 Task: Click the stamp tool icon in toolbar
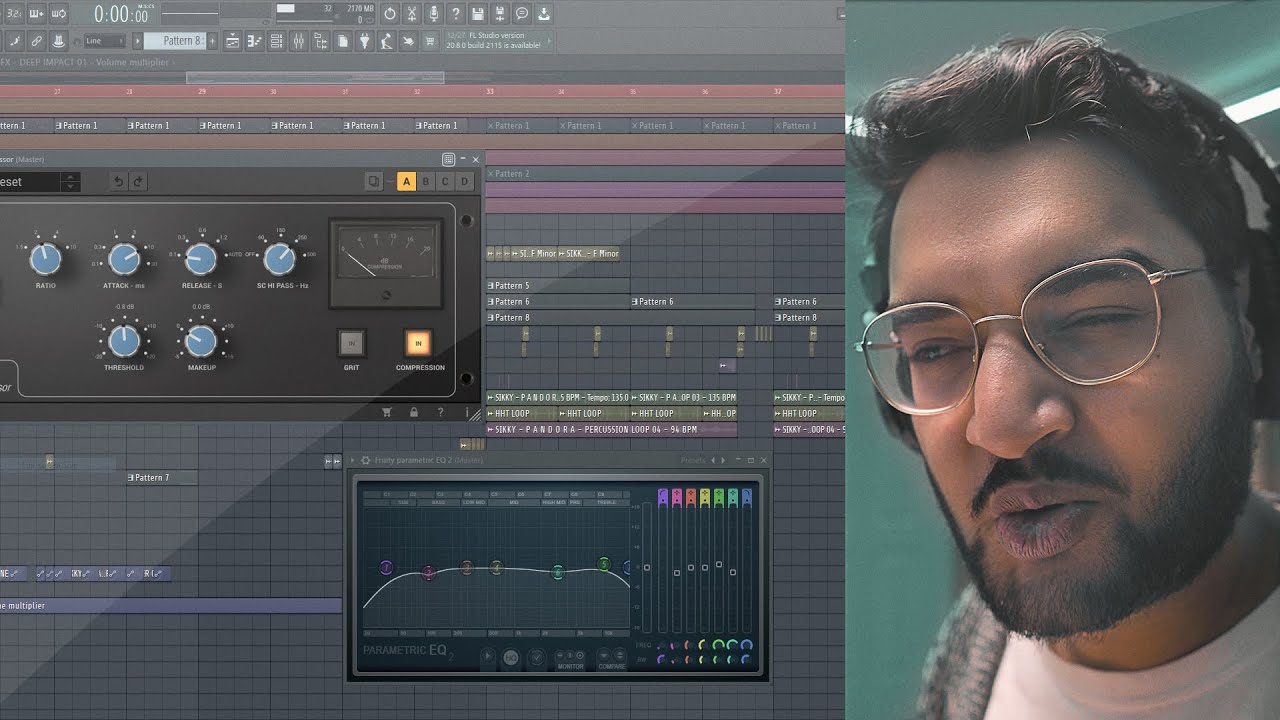pyautogui.click(x=59, y=41)
